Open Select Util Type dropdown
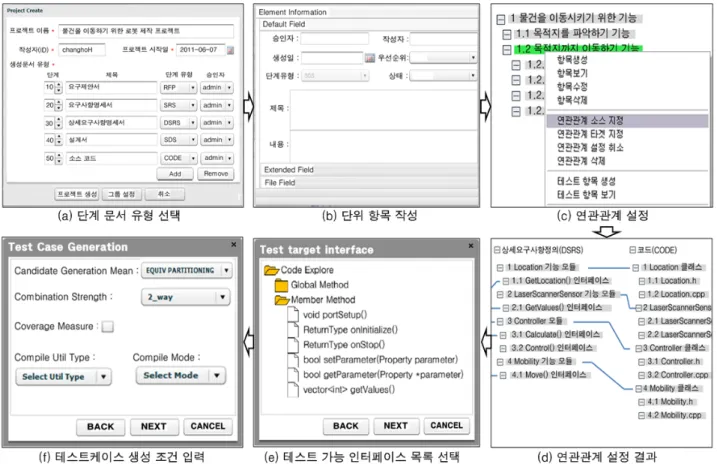 (x=64, y=377)
